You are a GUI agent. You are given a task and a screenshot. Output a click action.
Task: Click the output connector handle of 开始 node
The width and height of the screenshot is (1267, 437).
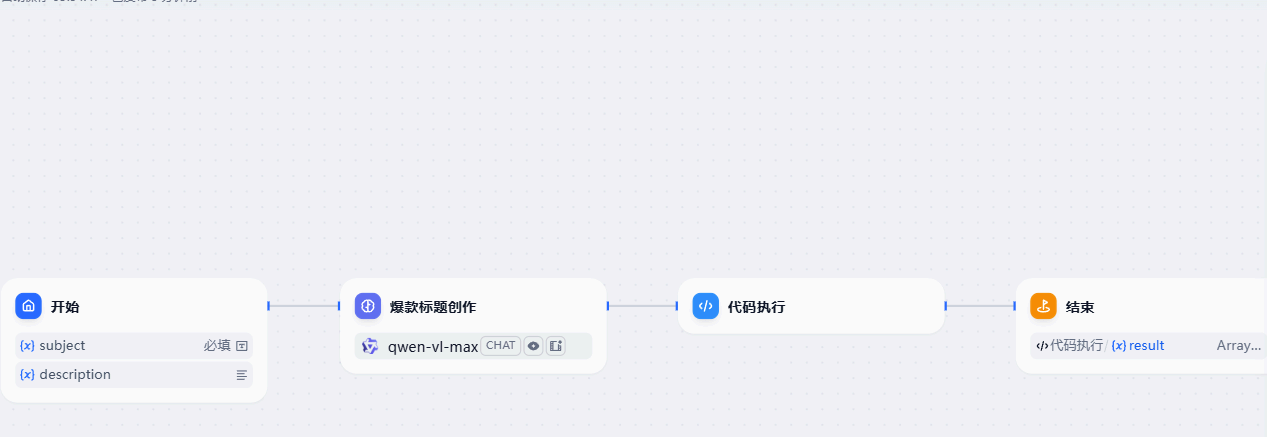click(x=268, y=306)
